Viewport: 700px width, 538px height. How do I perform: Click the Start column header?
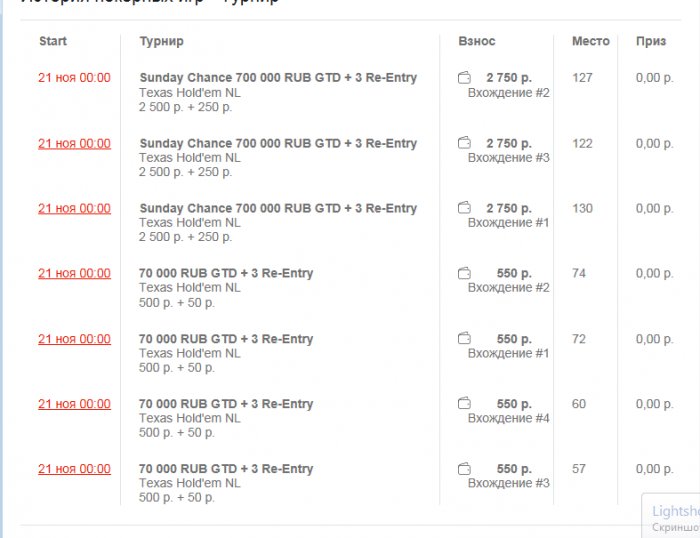click(x=53, y=41)
